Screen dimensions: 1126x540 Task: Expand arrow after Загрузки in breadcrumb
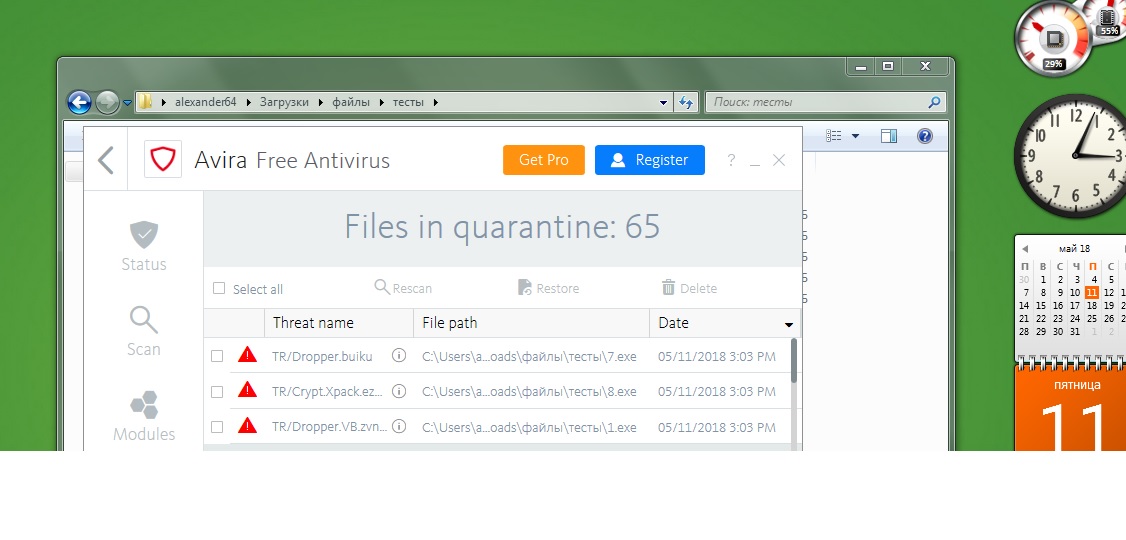point(321,102)
